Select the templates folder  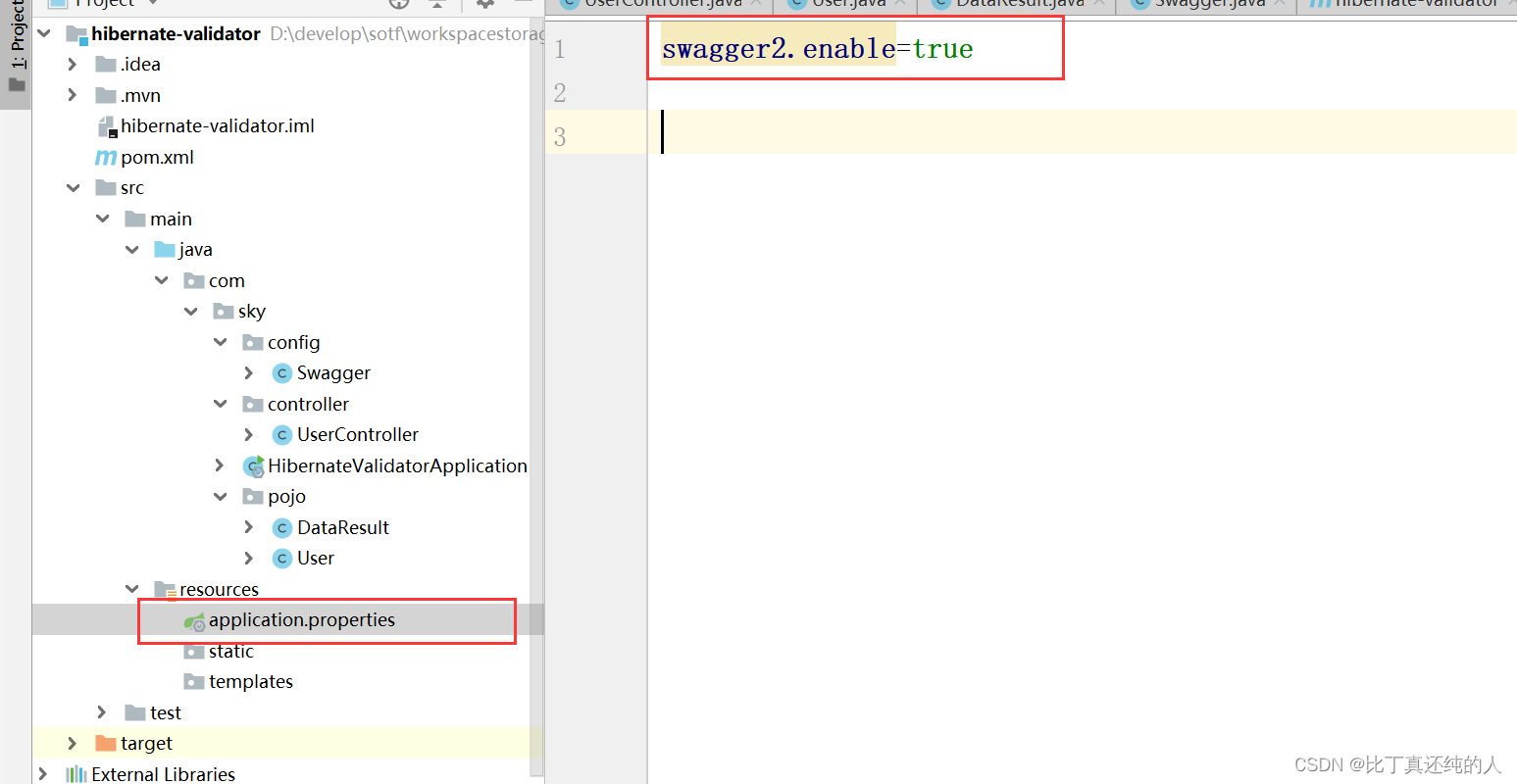(251, 681)
